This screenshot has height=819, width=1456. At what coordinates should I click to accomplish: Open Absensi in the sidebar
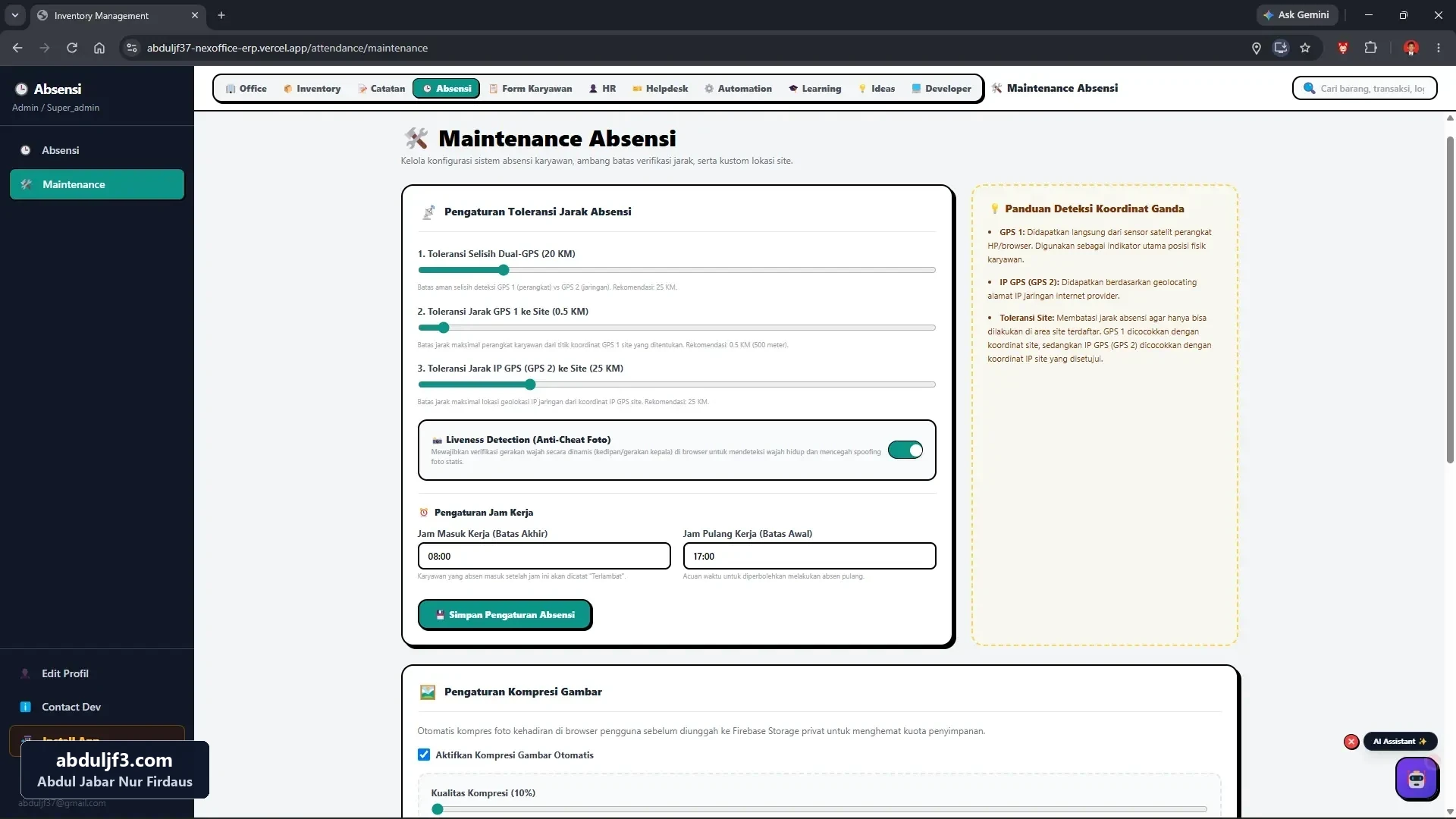coord(97,150)
